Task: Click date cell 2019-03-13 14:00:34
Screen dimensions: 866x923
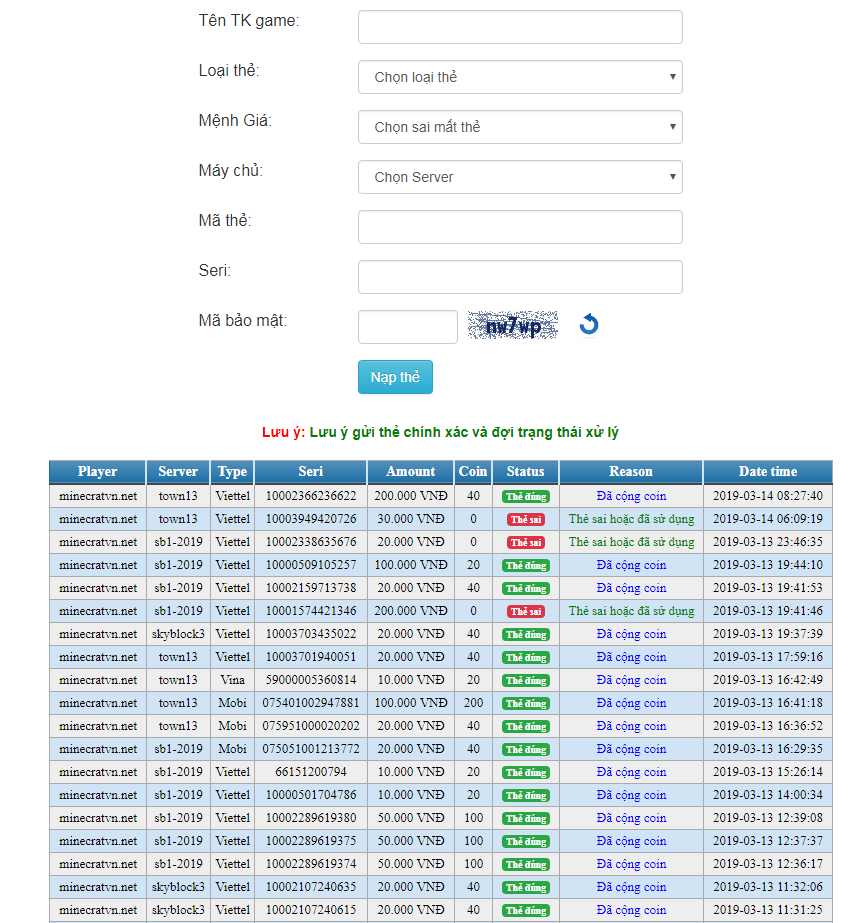Action: [x=768, y=795]
